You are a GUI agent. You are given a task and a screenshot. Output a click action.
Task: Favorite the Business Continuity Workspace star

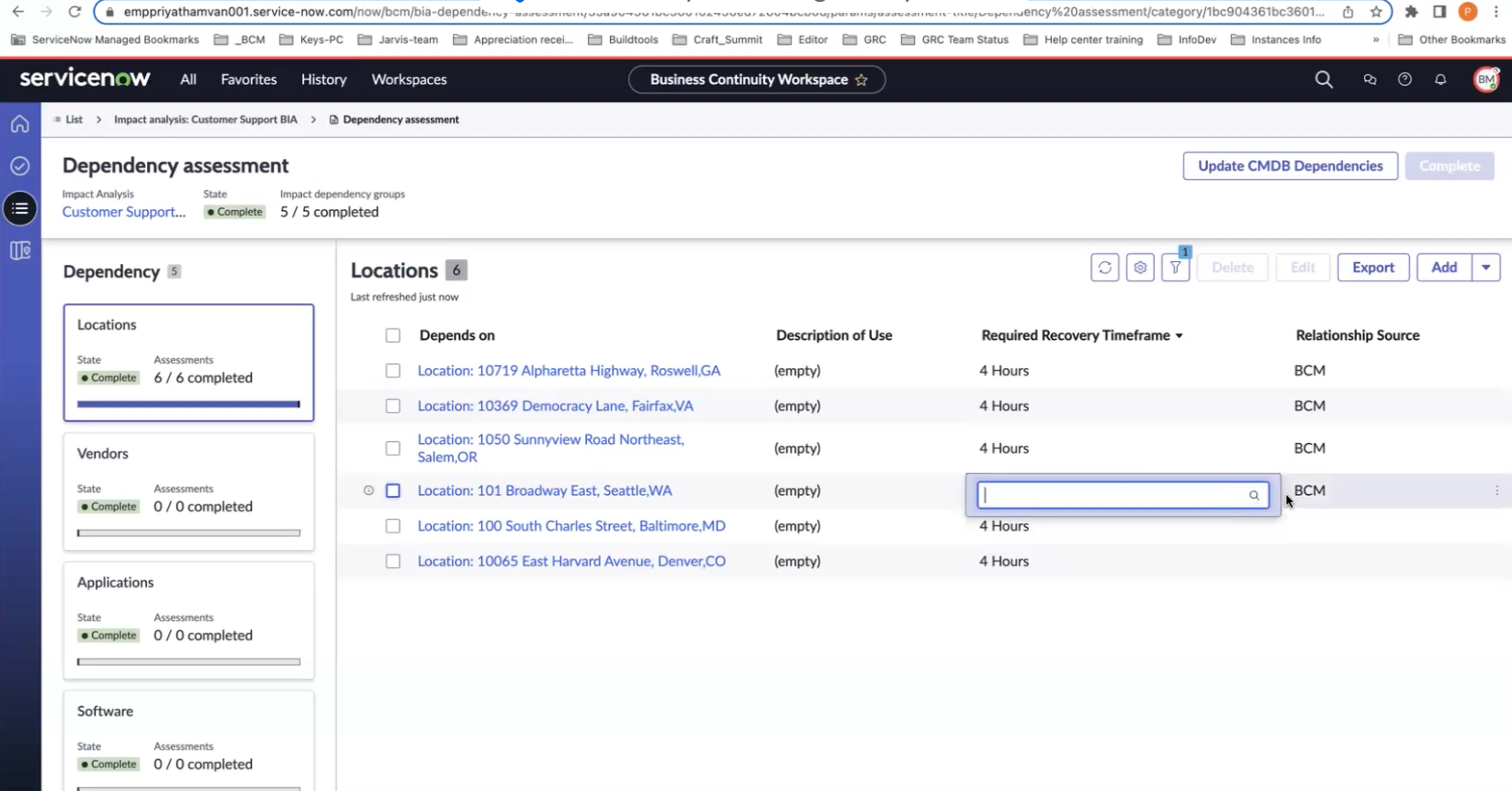[x=861, y=80]
